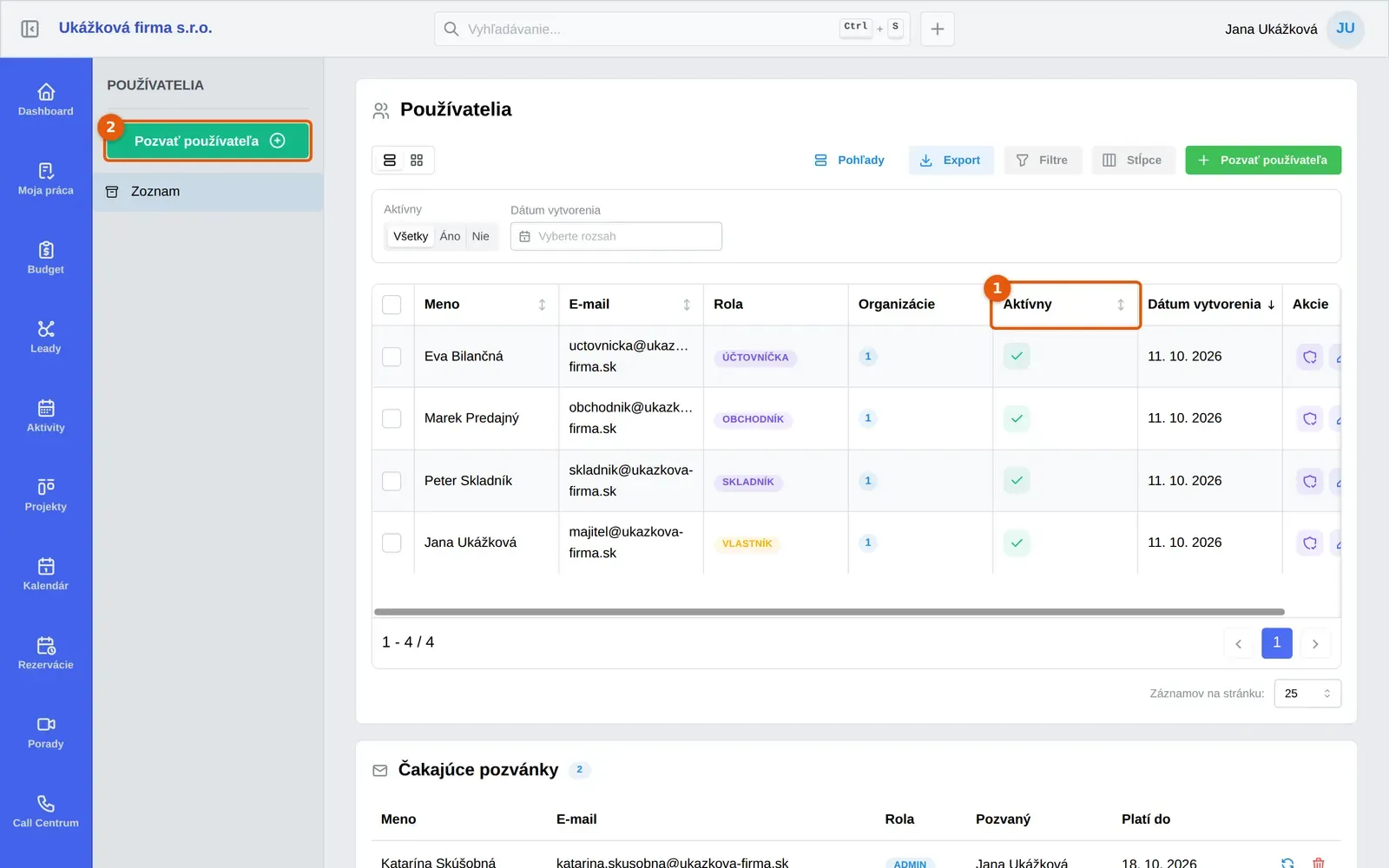This screenshot has height=868, width=1389.
Task: Go to Rezervácie module
Action: [46, 653]
